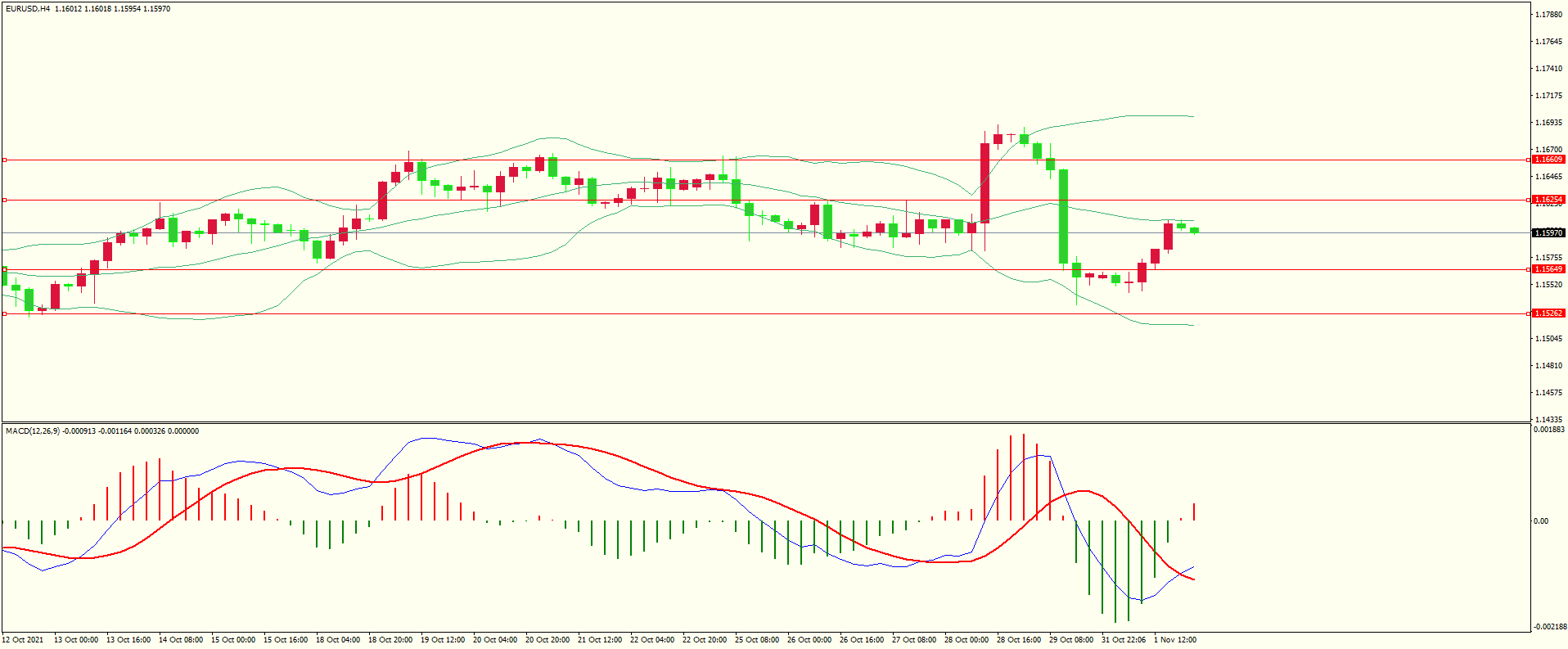Click the 22 Oct 20:00 time label
This screenshot has height=649, width=1568.
pyautogui.click(x=705, y=640)
